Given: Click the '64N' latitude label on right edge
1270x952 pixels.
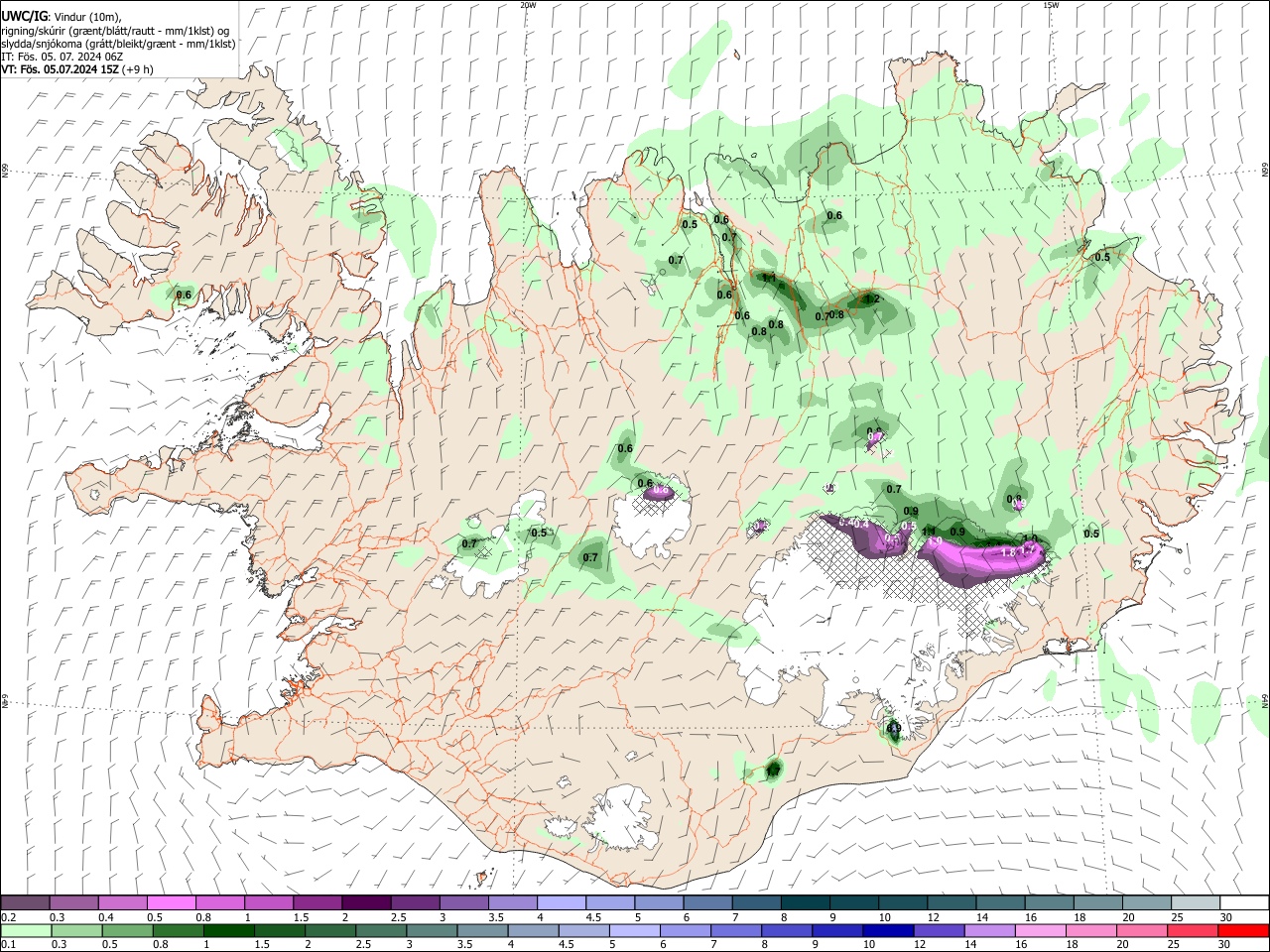Looking at the screenshot, I should (x=1265, y=701).
